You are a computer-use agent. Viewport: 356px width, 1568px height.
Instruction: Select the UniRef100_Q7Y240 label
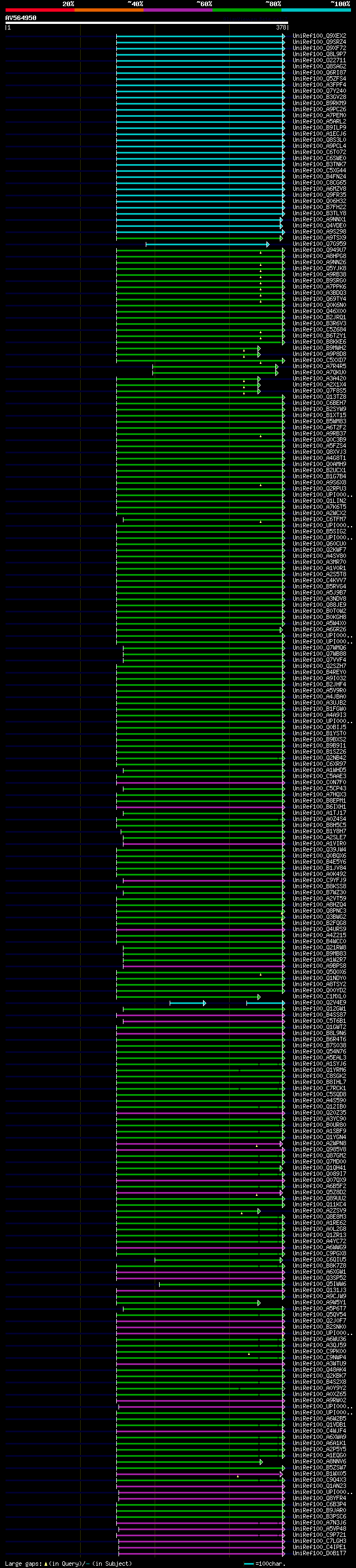[x=319, y=91]
